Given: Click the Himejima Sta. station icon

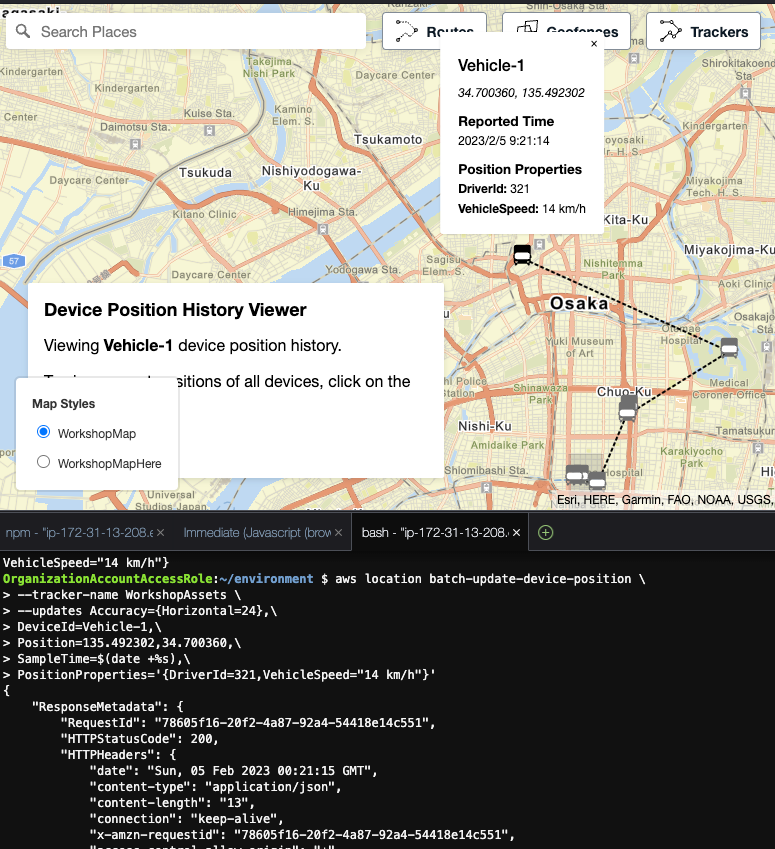Looking at the screenshot, I should 323,229.
